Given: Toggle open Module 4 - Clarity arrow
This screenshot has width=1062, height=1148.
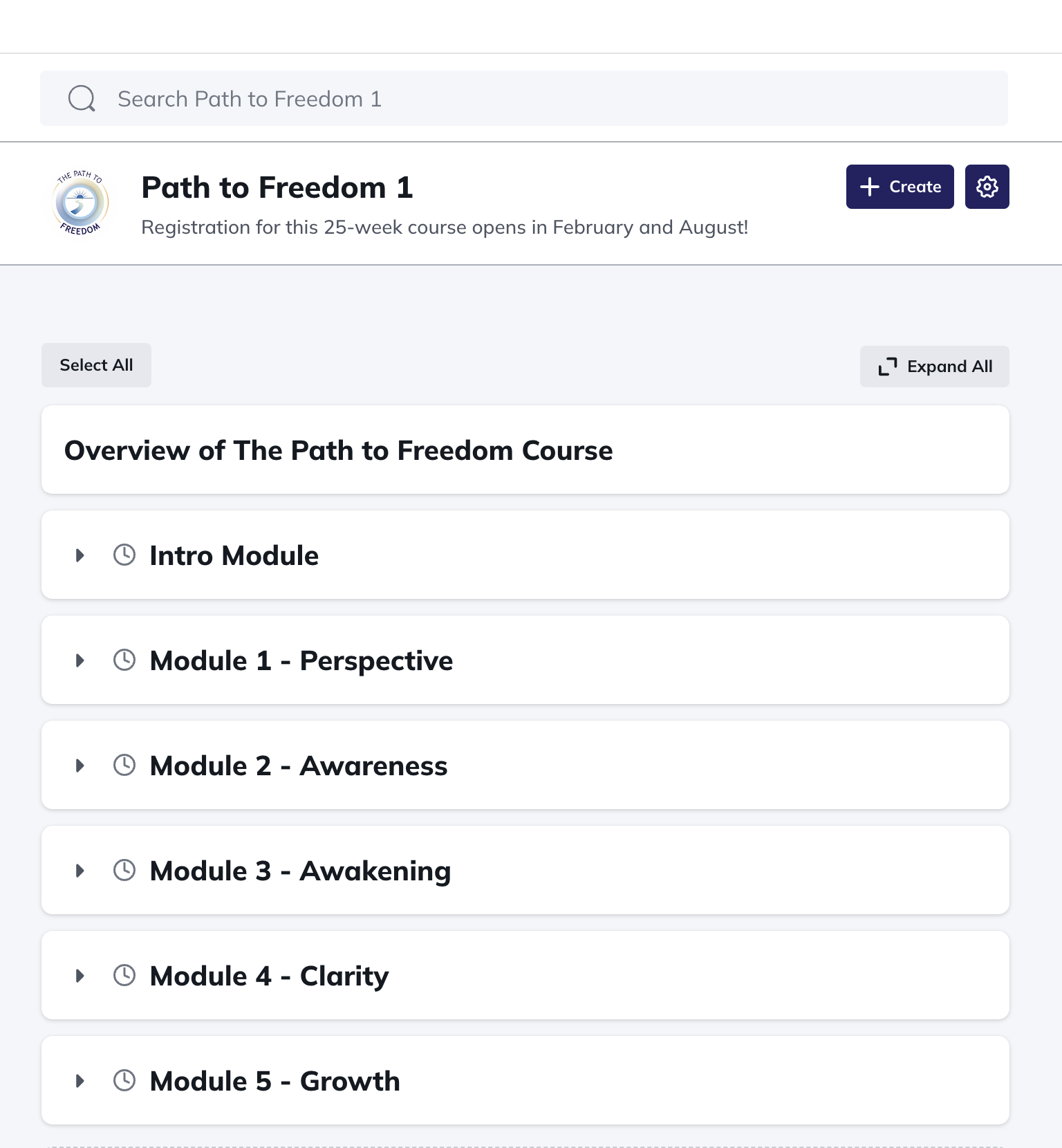Looking at the screenshot, I should pyautogui.click(x=80, y=976).
